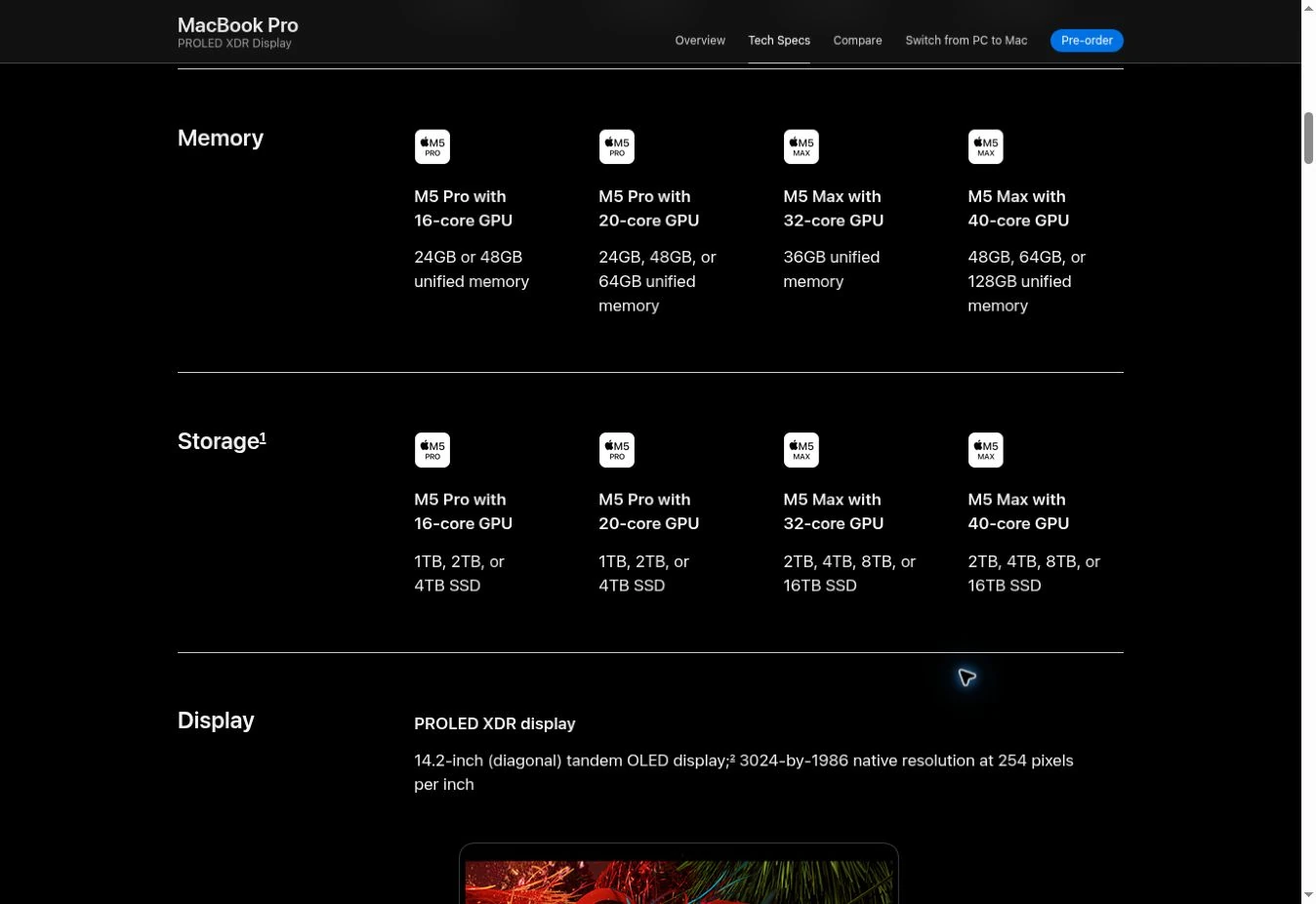Click the scrollbar down arrow
The width and height of the screenshot is (1316, 904).
(1308, 895)
